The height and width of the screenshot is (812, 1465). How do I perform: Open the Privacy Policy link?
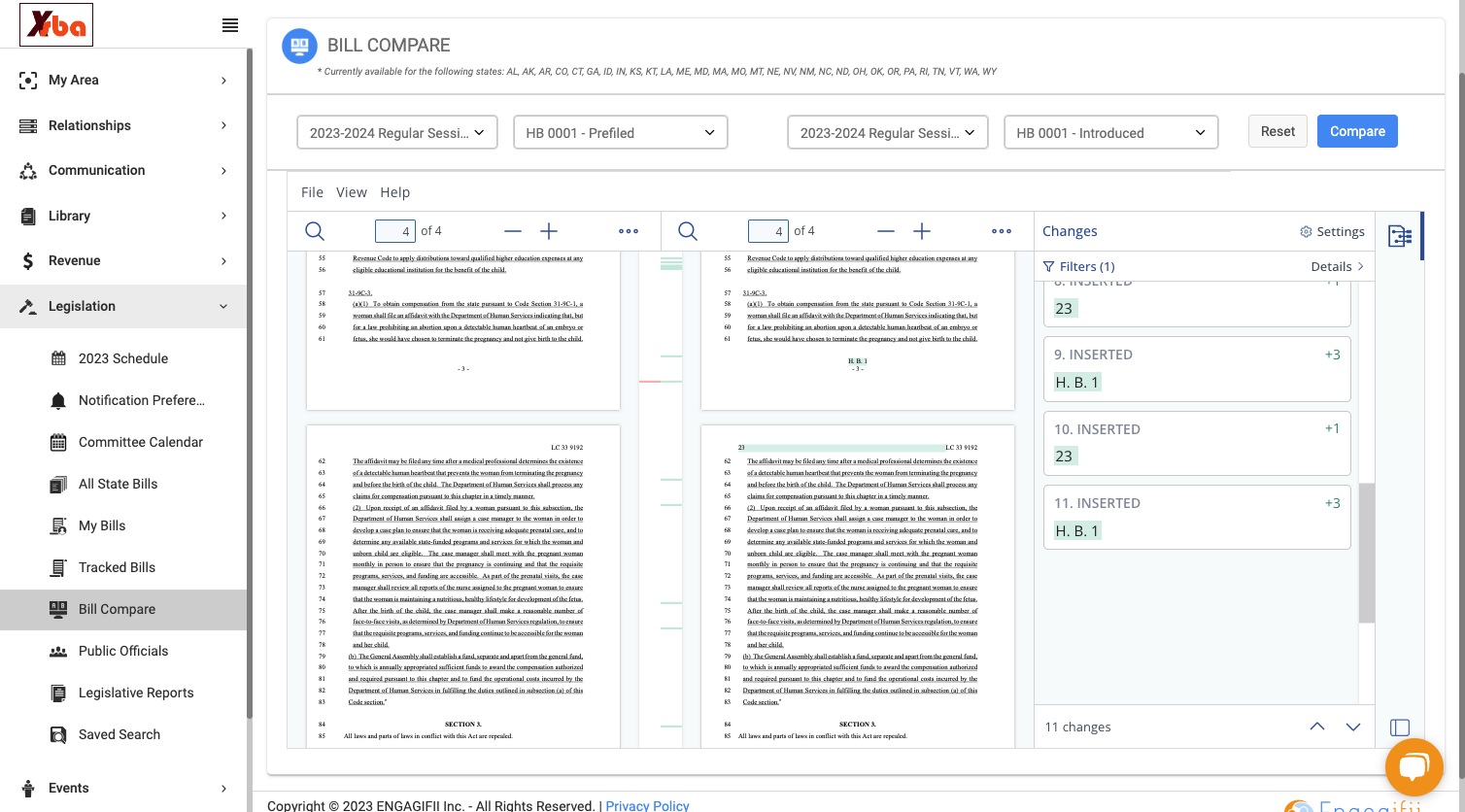(x=647, y=805)
